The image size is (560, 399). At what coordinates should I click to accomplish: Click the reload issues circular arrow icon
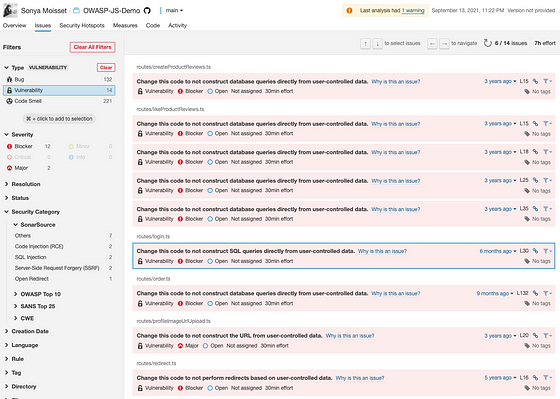click(x=488, y=43)
